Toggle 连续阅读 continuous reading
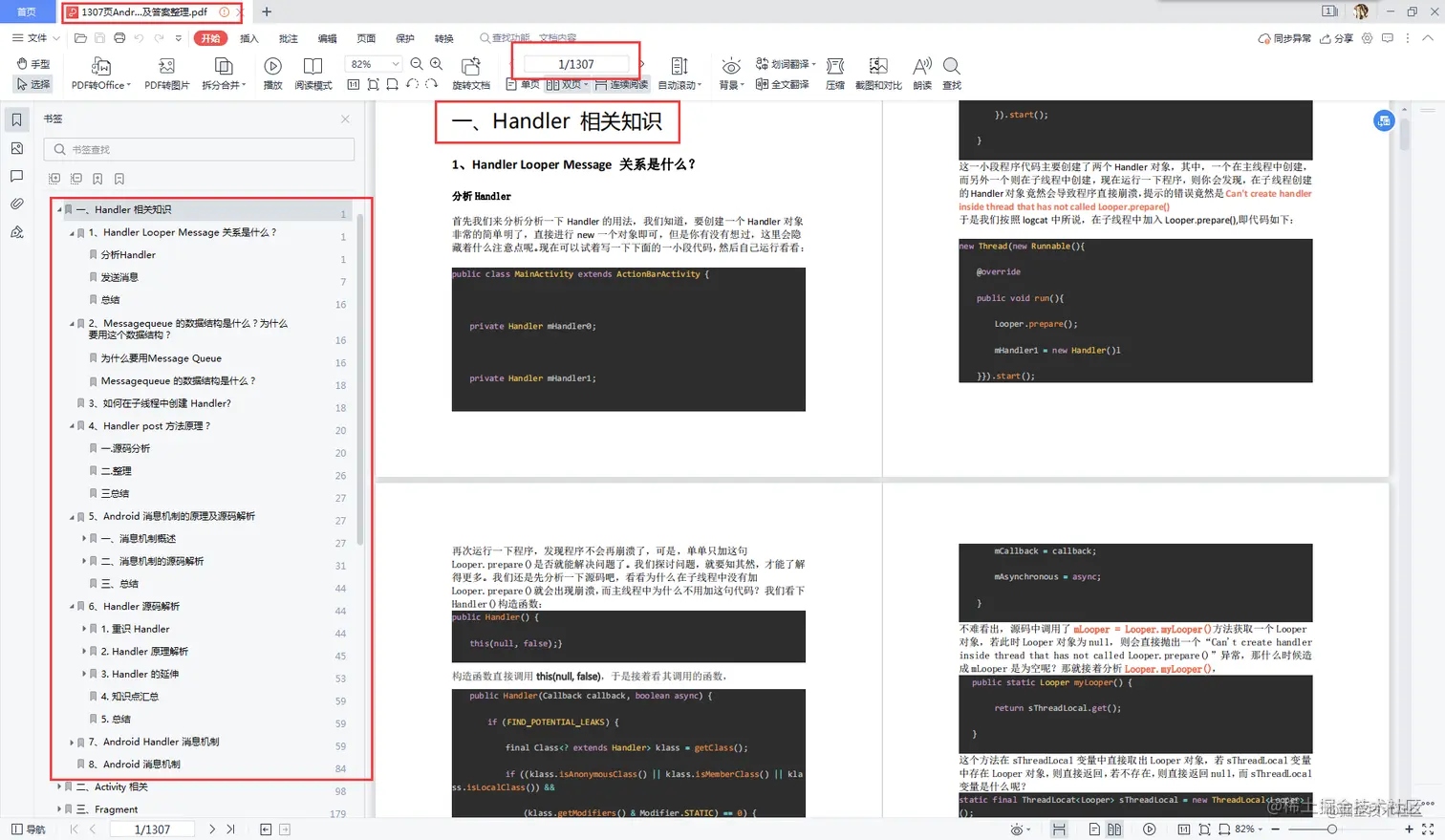 tap(621, 85)
